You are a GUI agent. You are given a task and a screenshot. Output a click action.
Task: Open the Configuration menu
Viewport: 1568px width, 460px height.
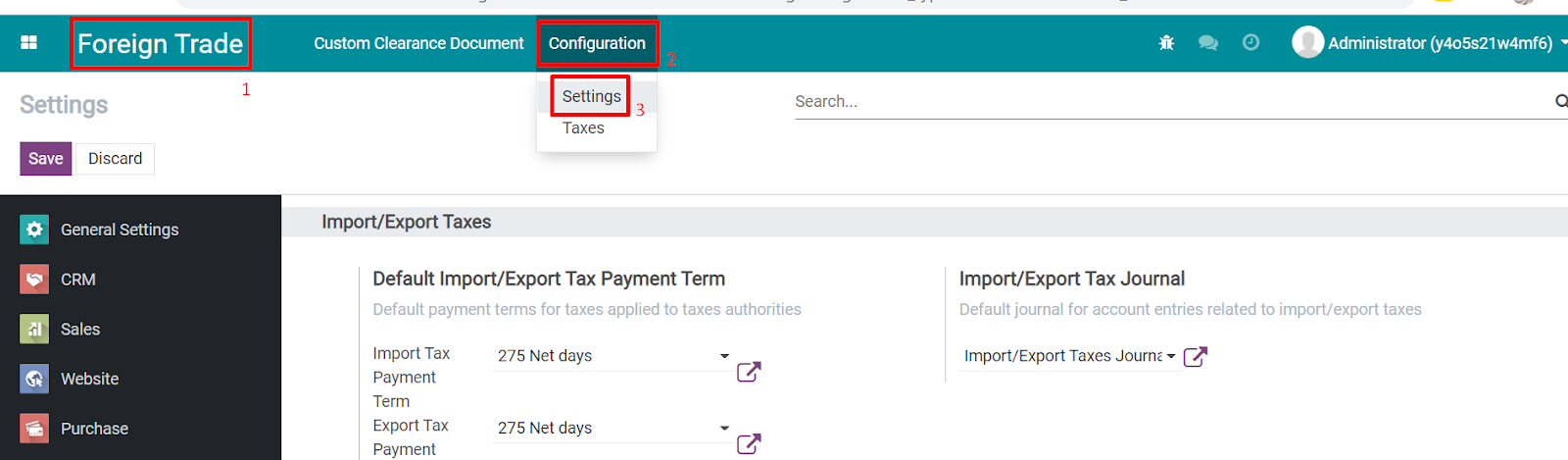[597, 43]
